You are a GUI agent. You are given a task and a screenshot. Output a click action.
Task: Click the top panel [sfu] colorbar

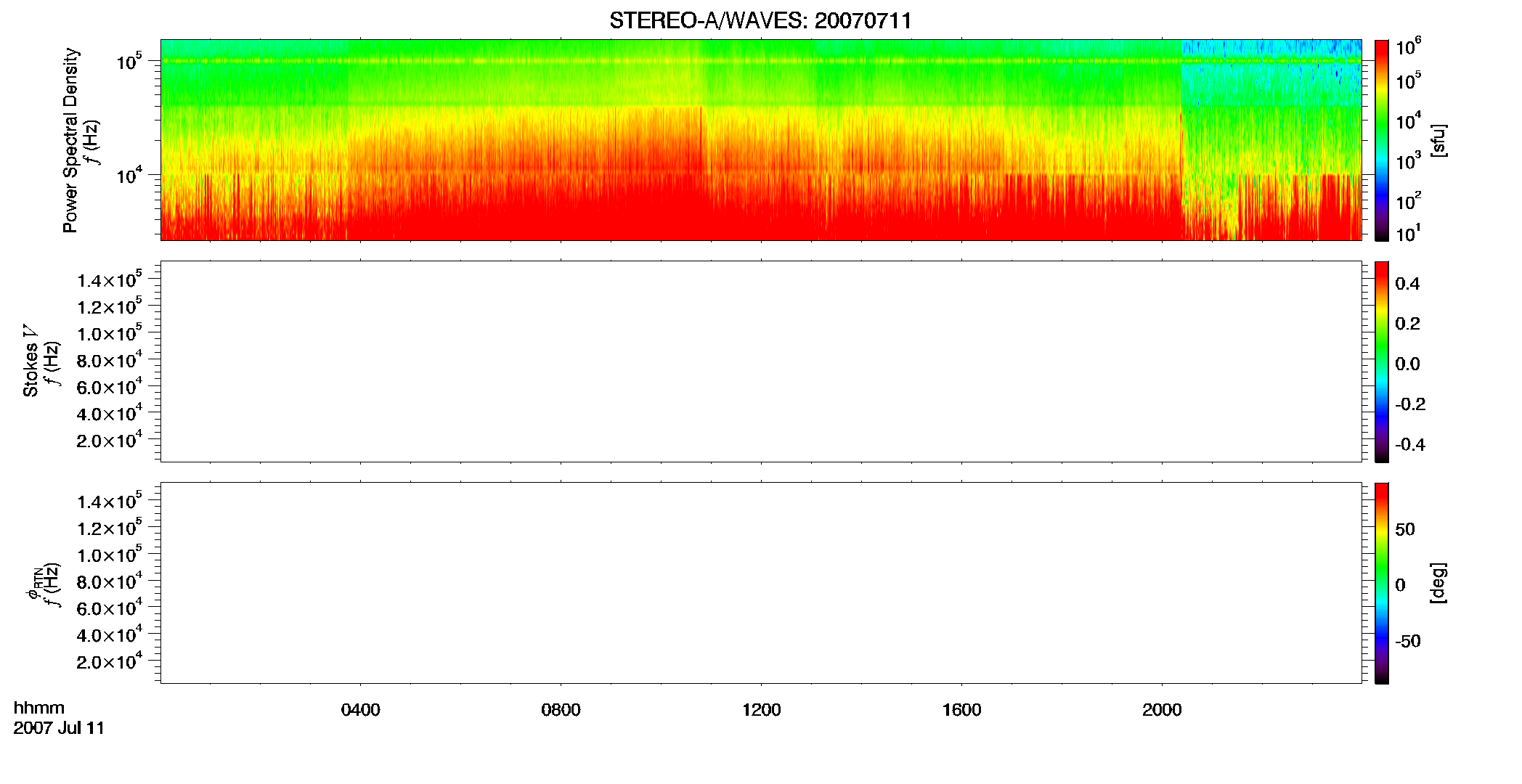pyautogui.click(x=1382, y=140)
